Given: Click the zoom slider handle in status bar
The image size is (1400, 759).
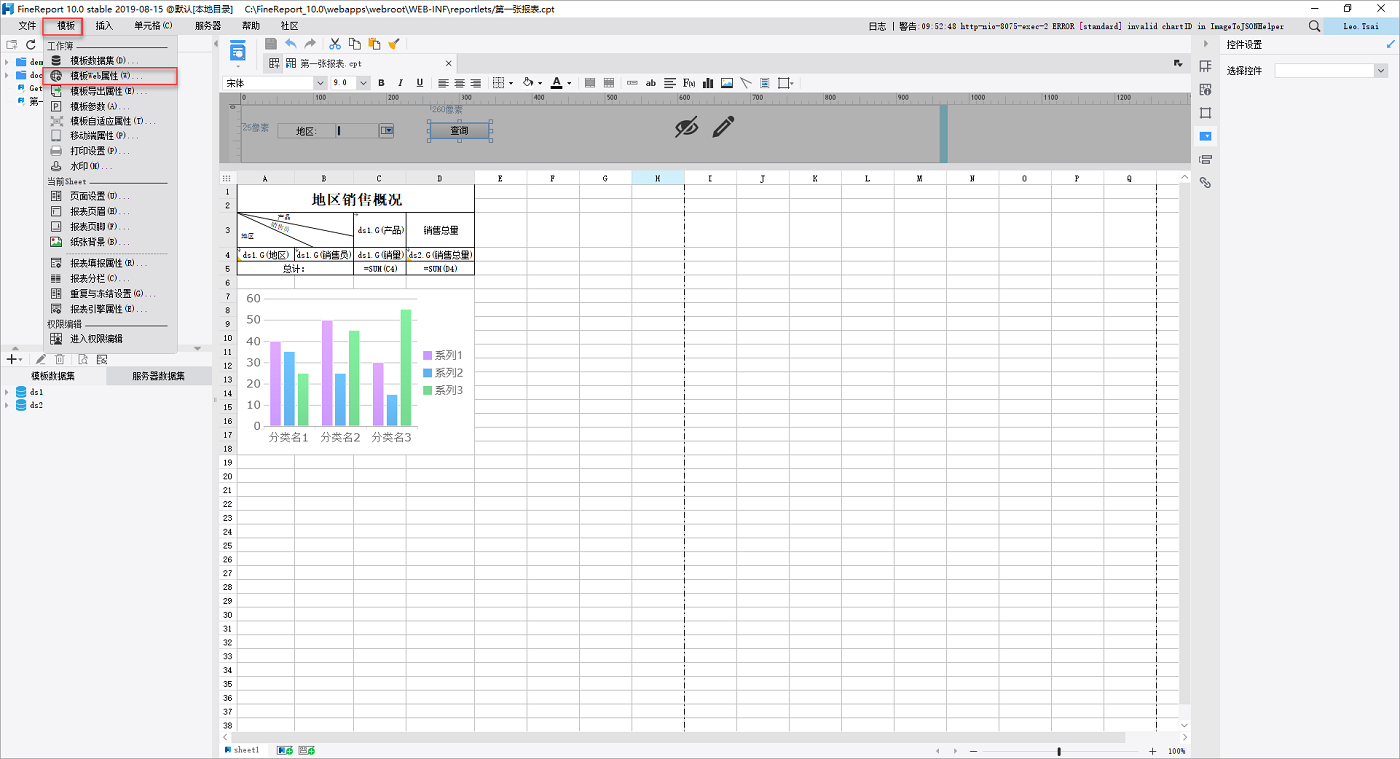Looking at the screenshot, I should coord(1059,751).
